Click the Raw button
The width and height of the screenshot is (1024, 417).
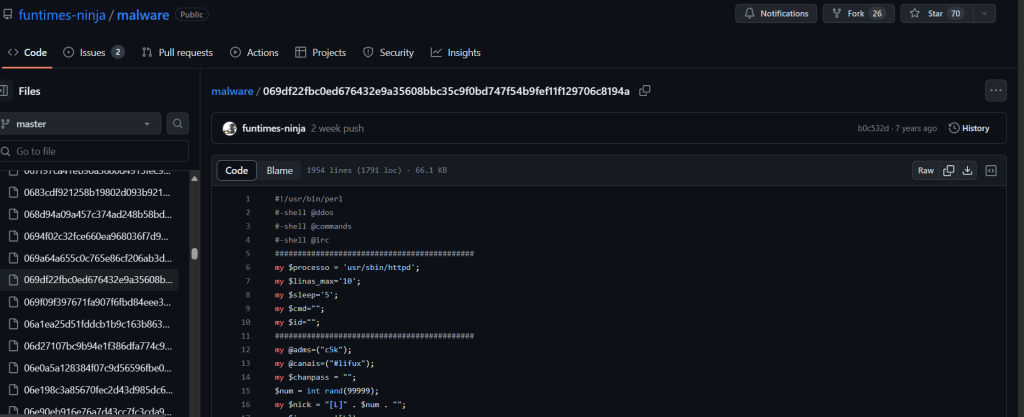tap(926, 171)
